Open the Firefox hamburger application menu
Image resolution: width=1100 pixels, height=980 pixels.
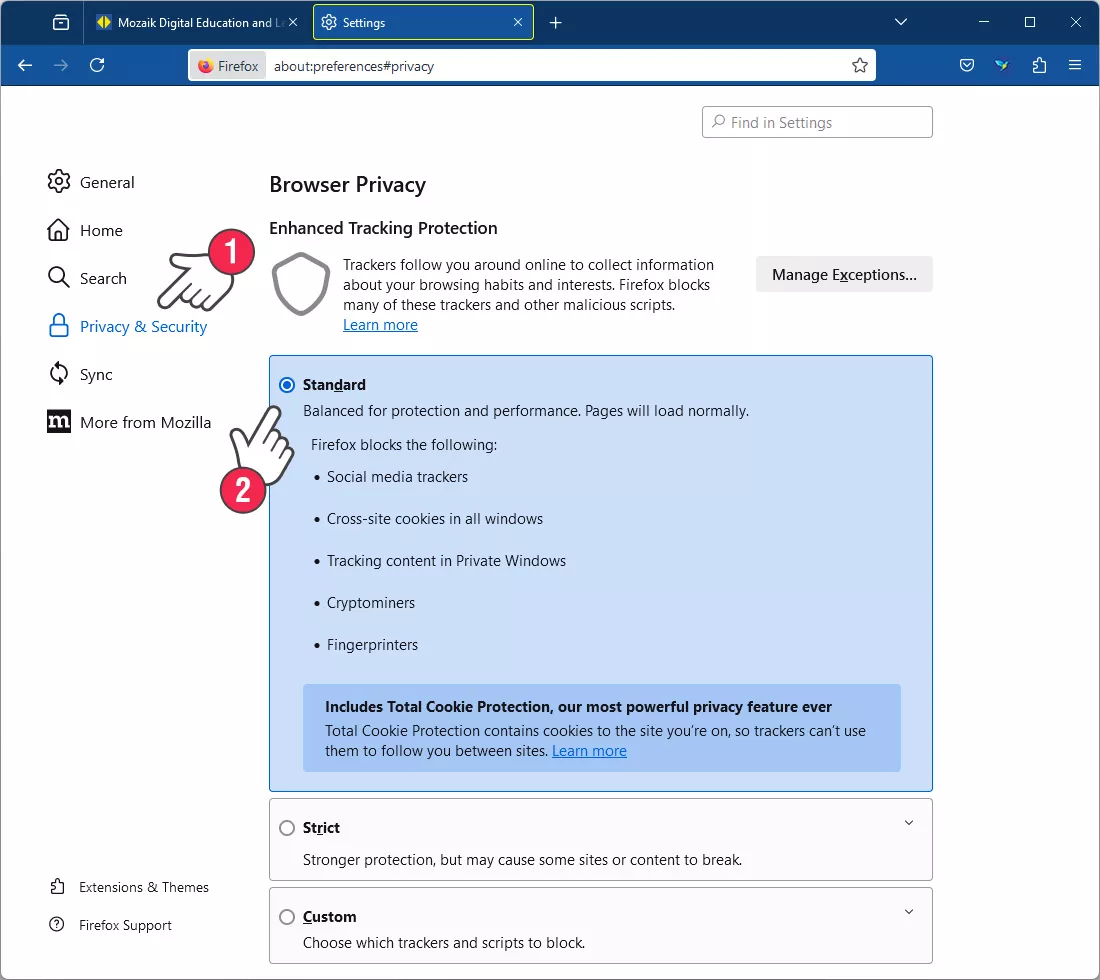point(1075,66)
